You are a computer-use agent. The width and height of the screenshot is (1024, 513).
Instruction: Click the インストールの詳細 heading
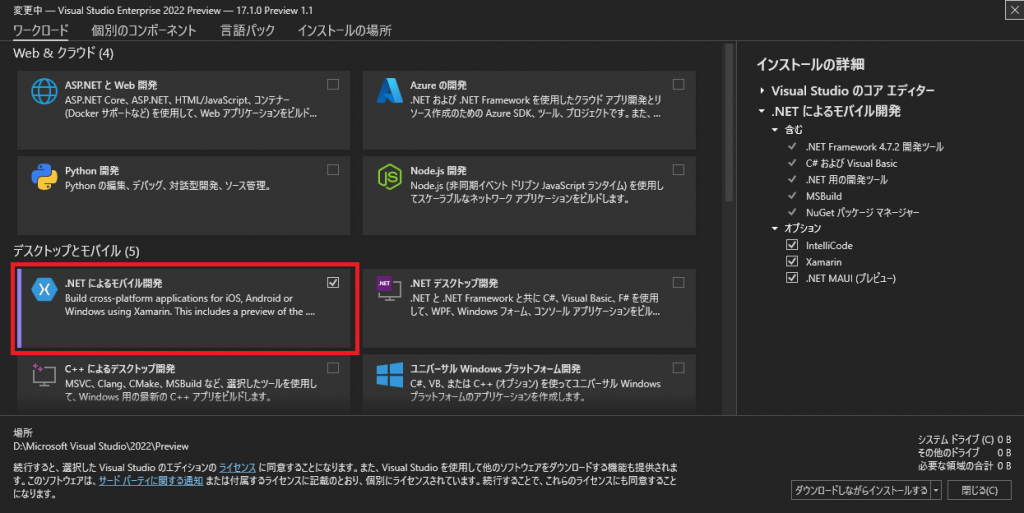click(x=810, y=65)
